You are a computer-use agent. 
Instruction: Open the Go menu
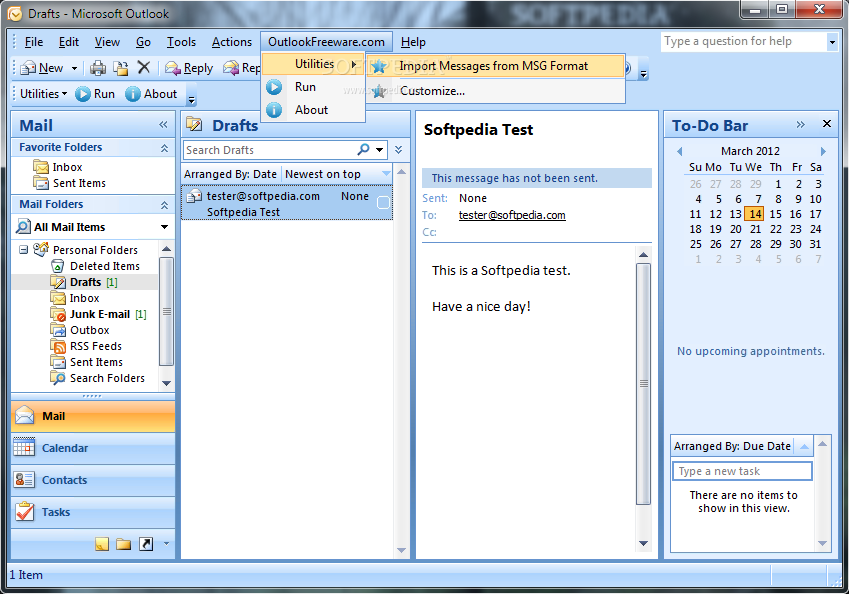click(x=143, y=42)
